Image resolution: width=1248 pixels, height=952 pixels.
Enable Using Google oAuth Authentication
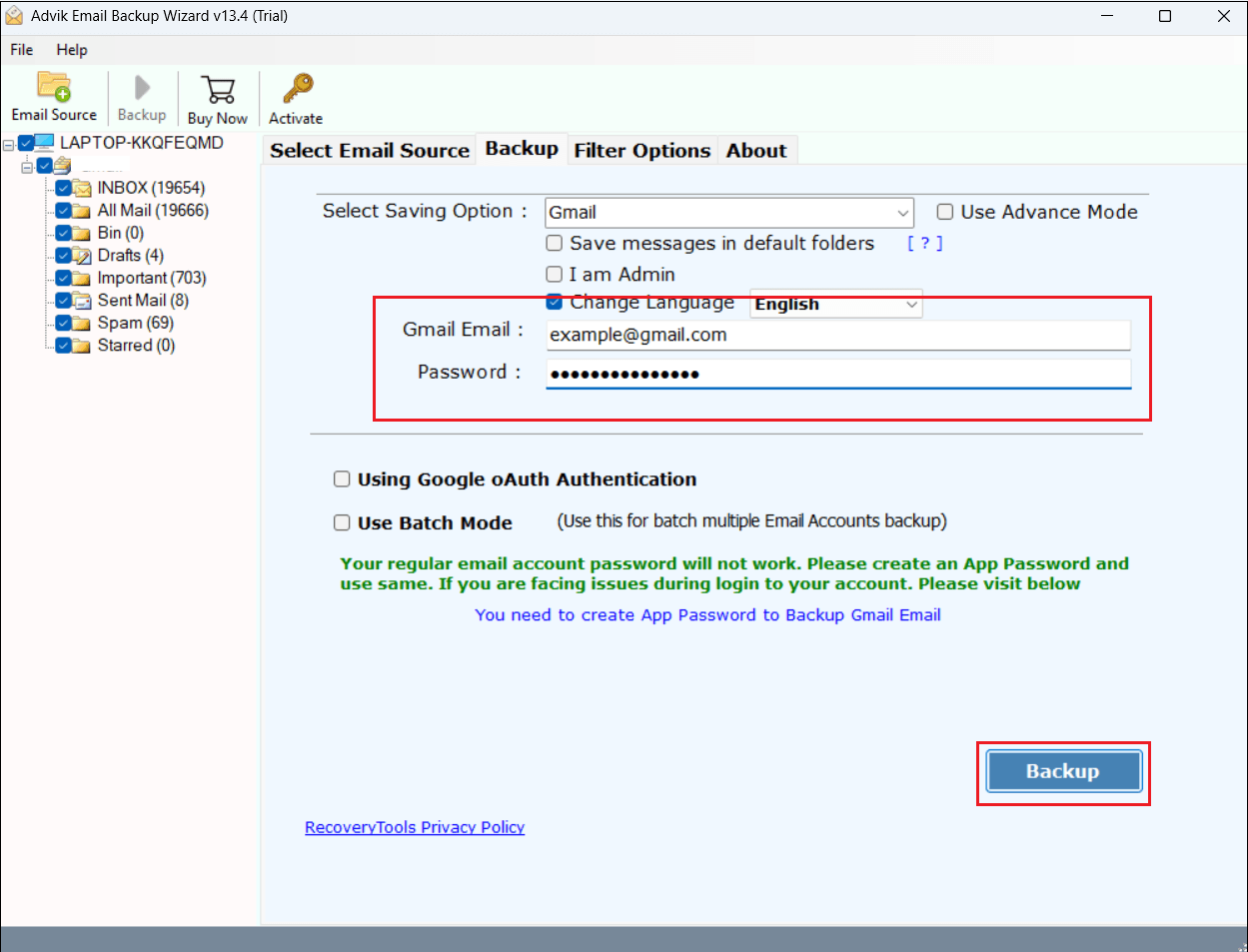pyautogui.click(x=342, y=479)
